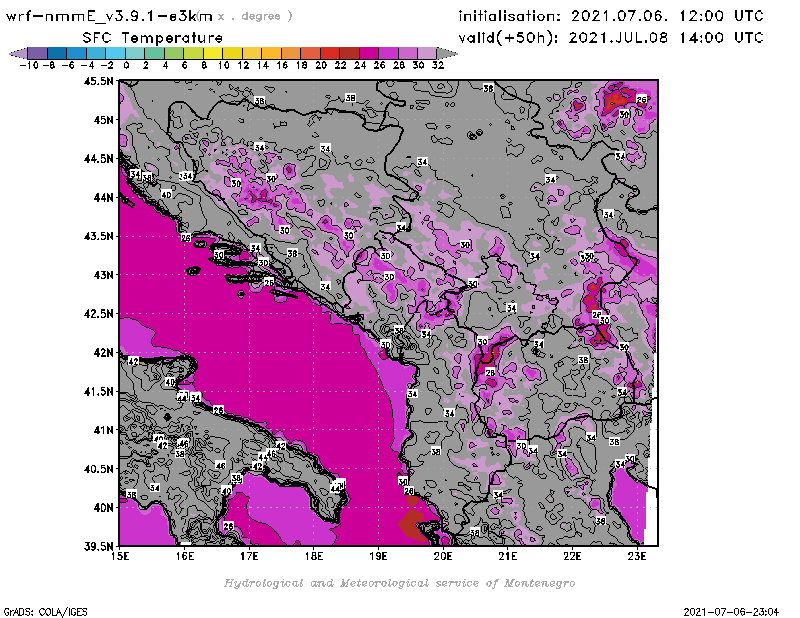Click the '45N' latitude axis label
Viewport: 800px width, 618px height.
[x=104, y=120]
